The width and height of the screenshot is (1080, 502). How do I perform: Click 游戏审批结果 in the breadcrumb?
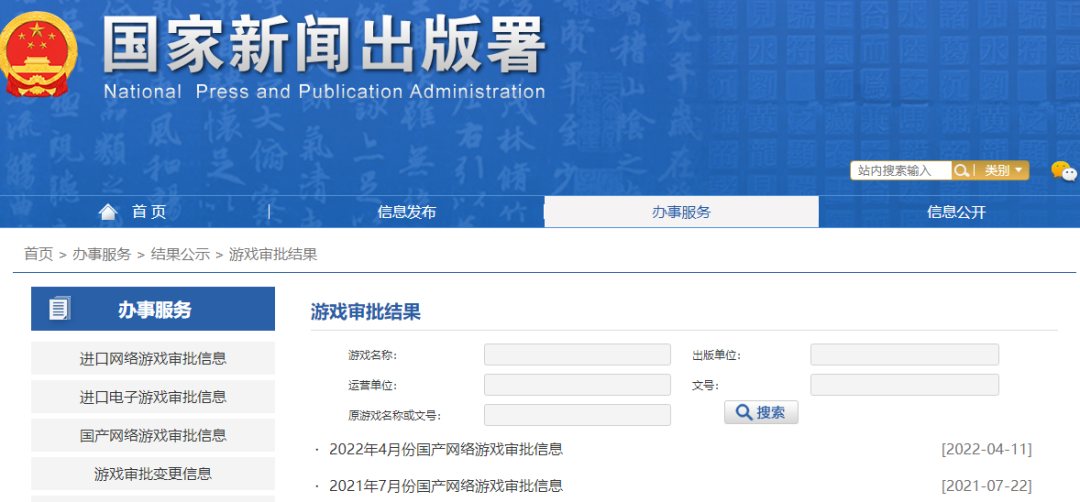(273, 254)
